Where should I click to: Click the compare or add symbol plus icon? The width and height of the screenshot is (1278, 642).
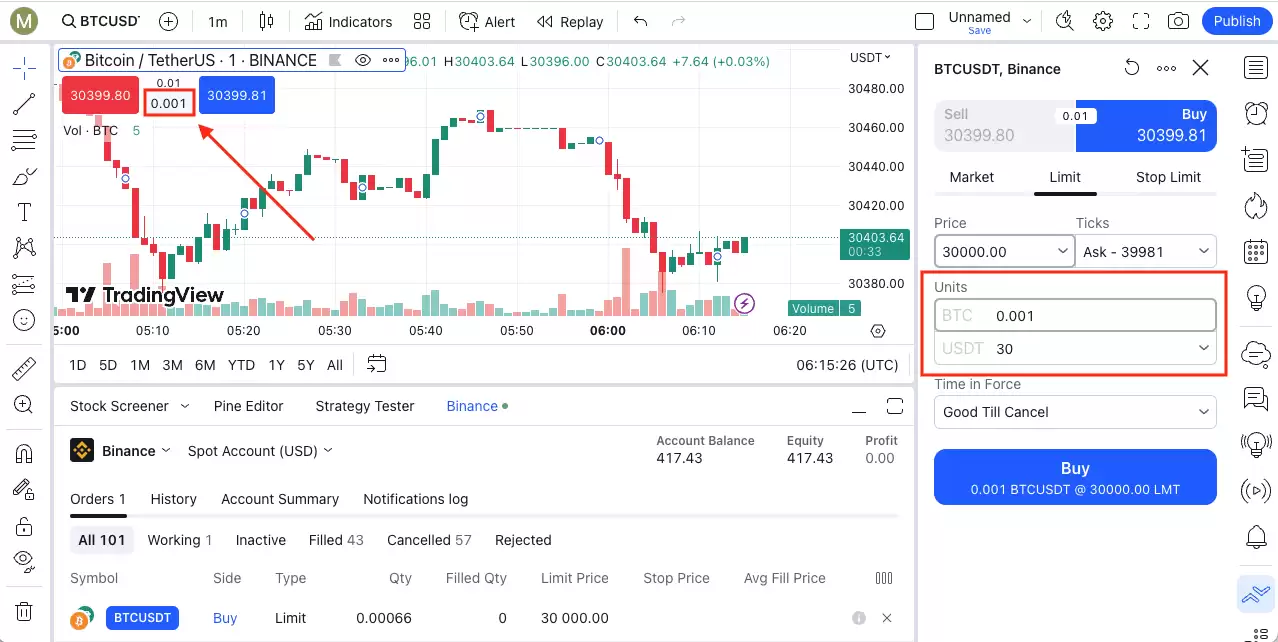coord(169,21)
